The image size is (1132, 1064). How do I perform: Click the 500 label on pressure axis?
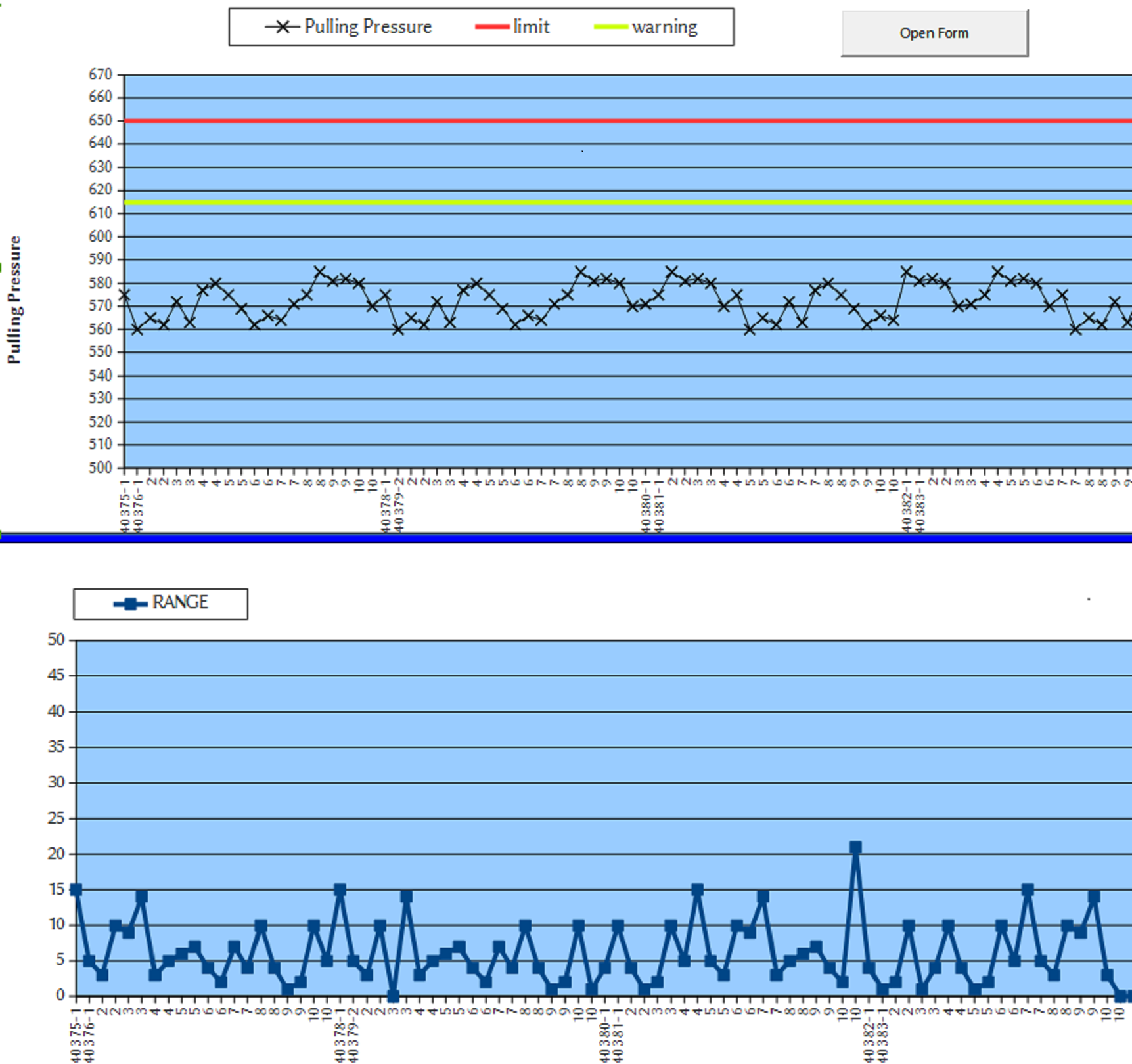tap(101, 468)
